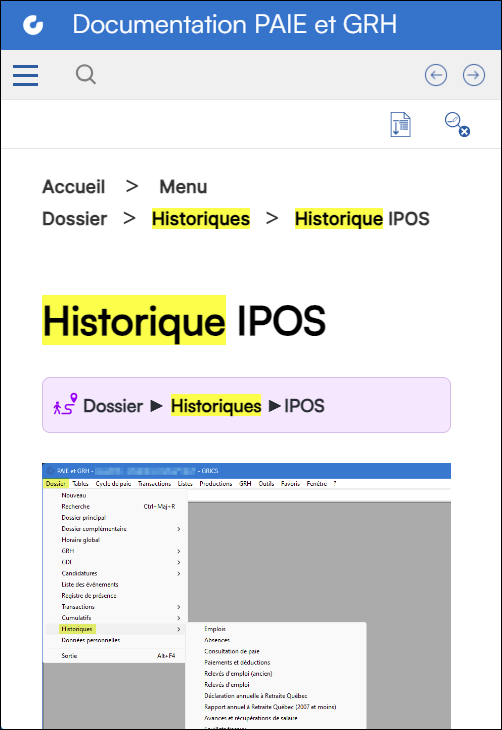502x730 pixels.
Task: Click Historique IPOS breadcrumb text
Action: click(362, 219)
